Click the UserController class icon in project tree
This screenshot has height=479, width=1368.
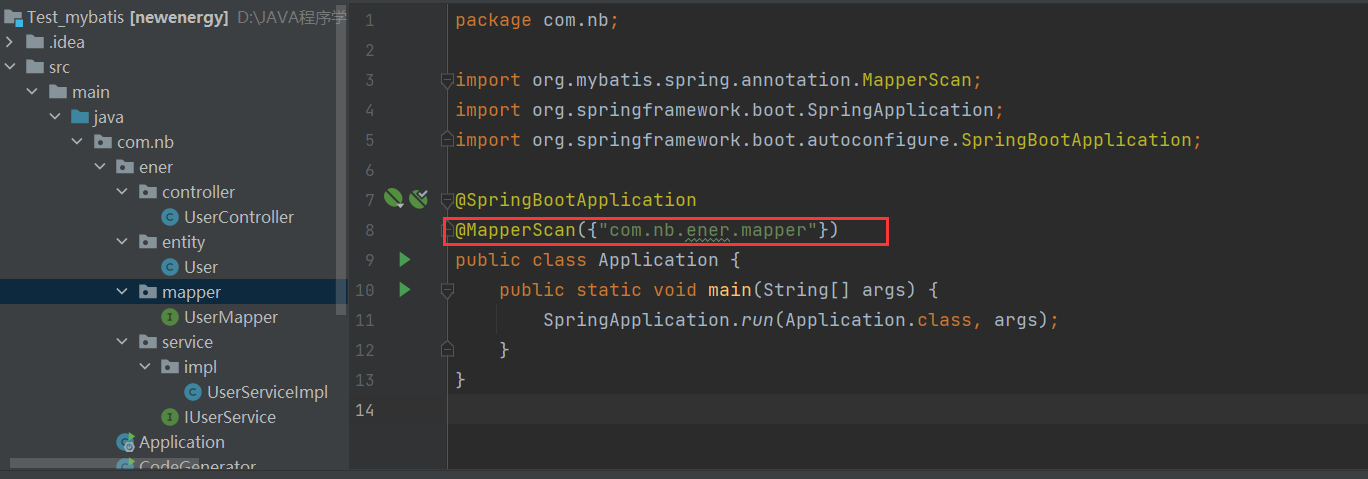170,217
